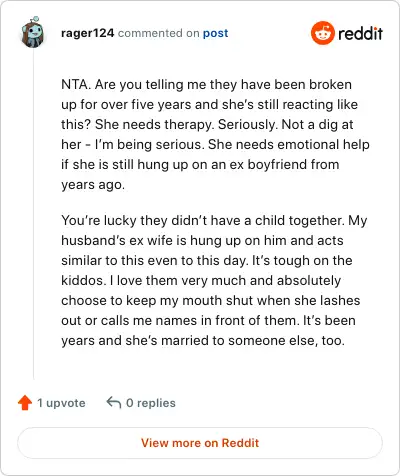
Task: Select the '0 replies' label
Action: pyautogui.click(x=151, y=403)
